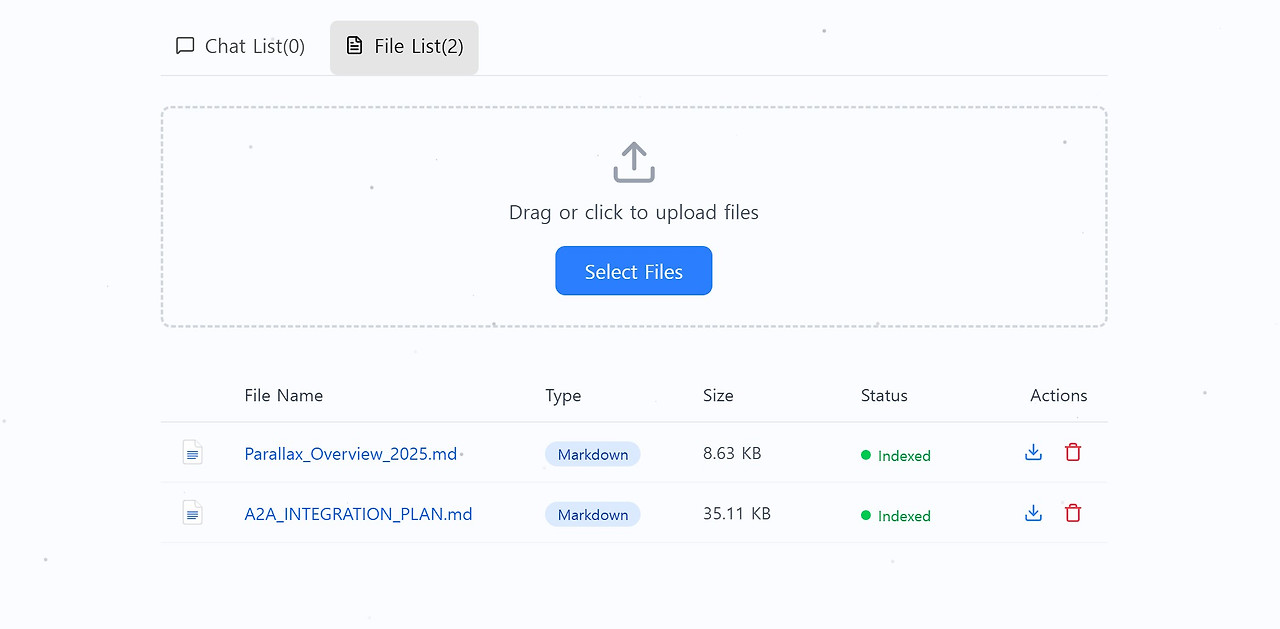Click the Markdown badge for A2A_INTEGRATION_PLAN.md

point(592,514)
